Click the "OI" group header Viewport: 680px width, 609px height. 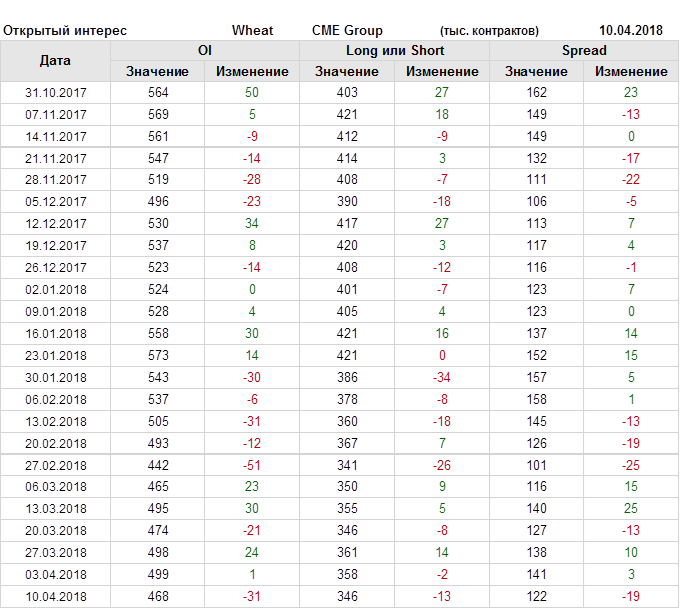point(205,50)
